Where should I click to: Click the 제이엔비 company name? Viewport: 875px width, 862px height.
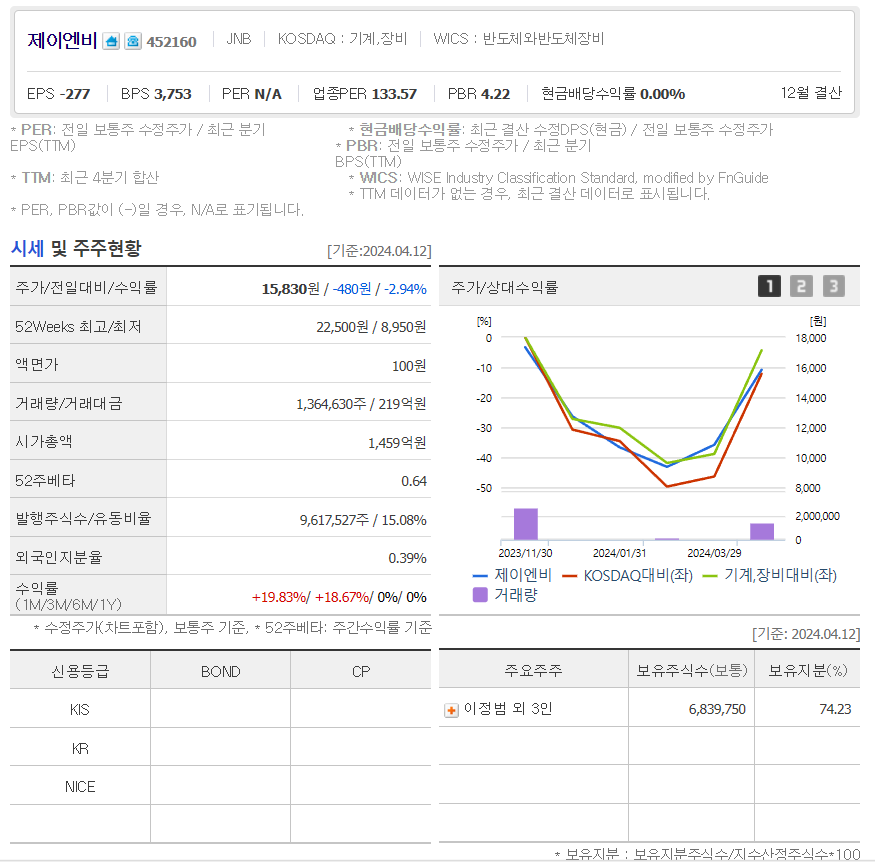pyautogui.click(x=62, y=41)
